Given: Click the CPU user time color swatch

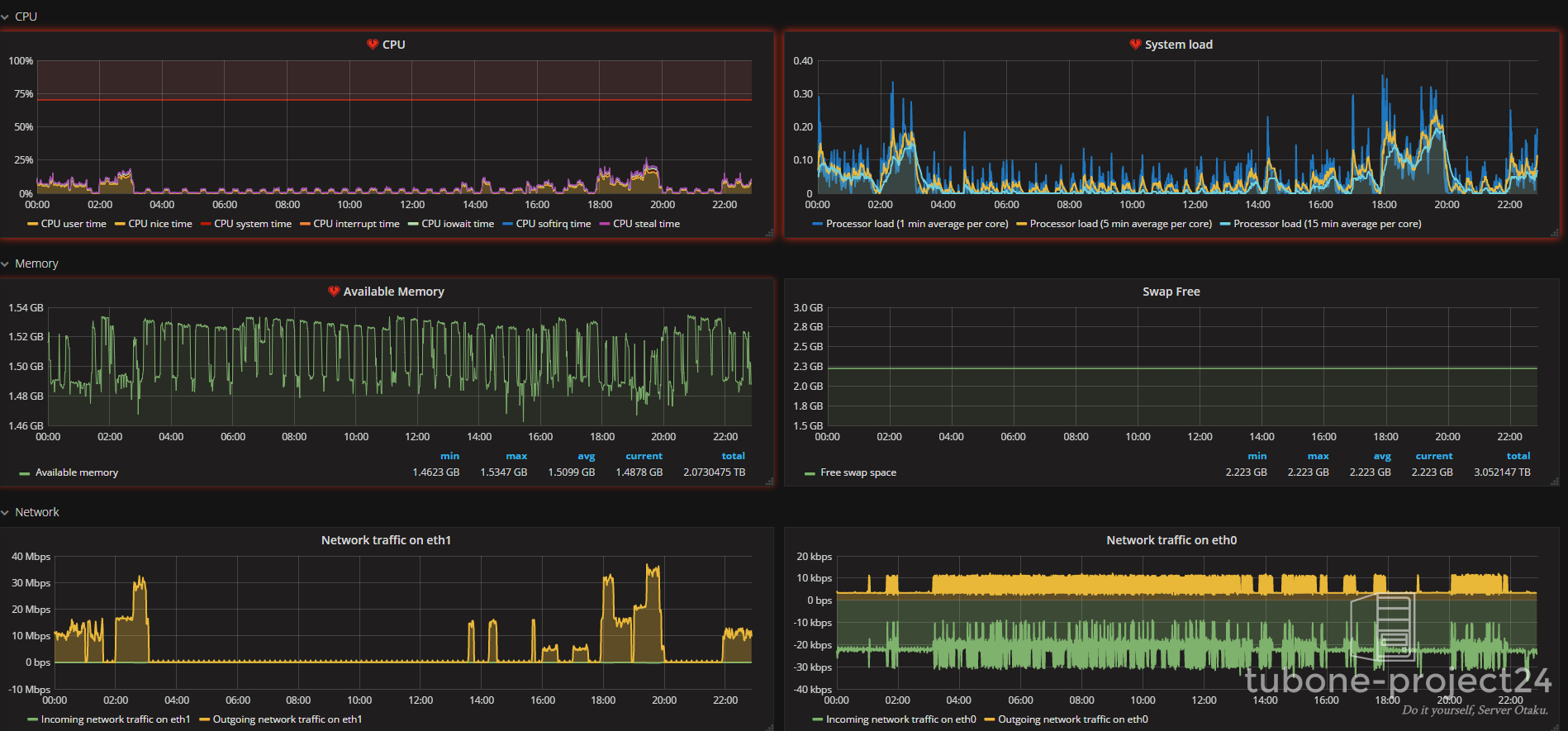Looking at the screenshot, I should 32,224.
